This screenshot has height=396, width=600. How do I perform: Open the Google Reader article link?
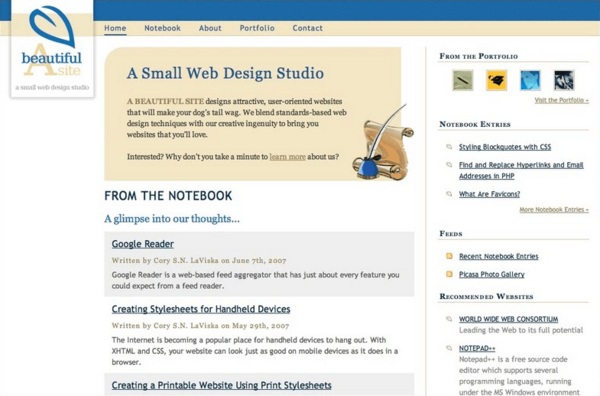click(143, 244)
